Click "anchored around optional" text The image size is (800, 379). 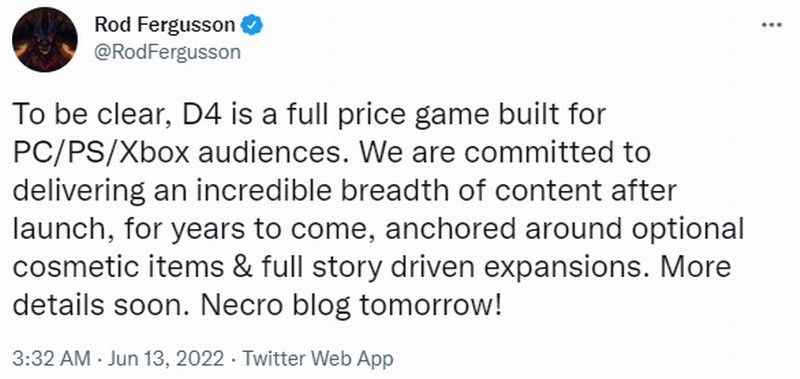click(564, 229)
